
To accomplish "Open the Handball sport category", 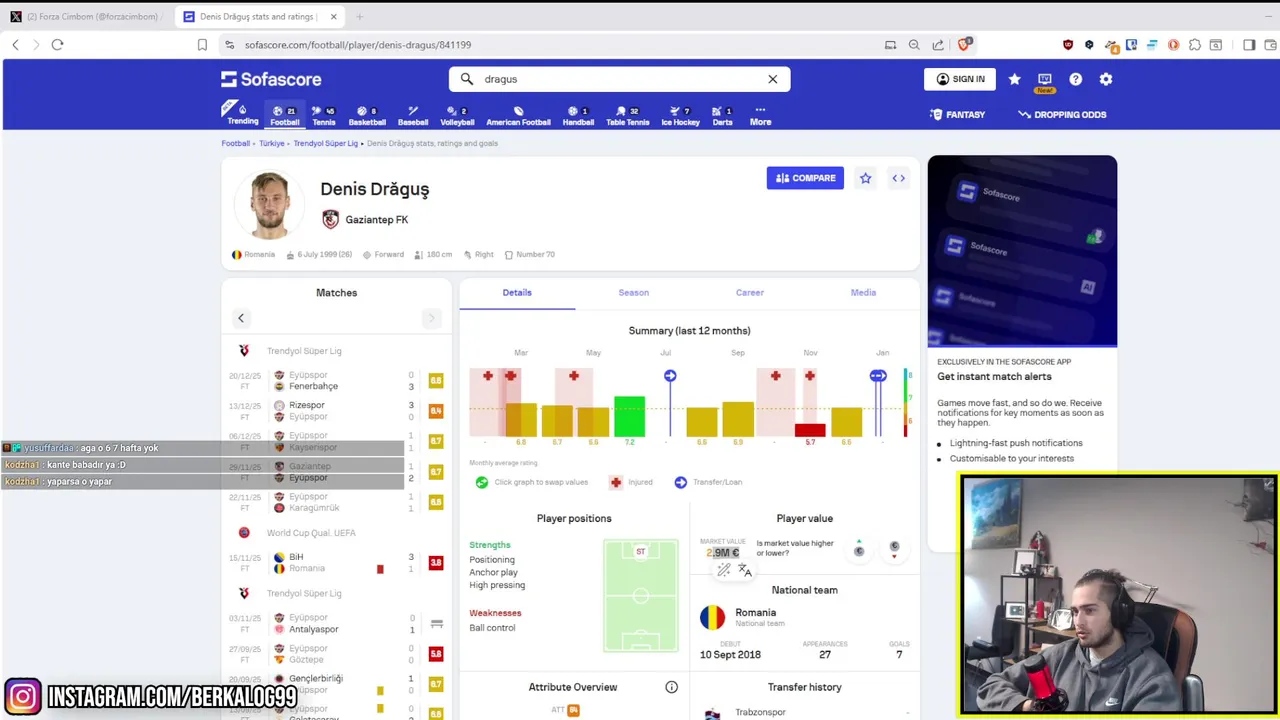I will pos(578,115).
